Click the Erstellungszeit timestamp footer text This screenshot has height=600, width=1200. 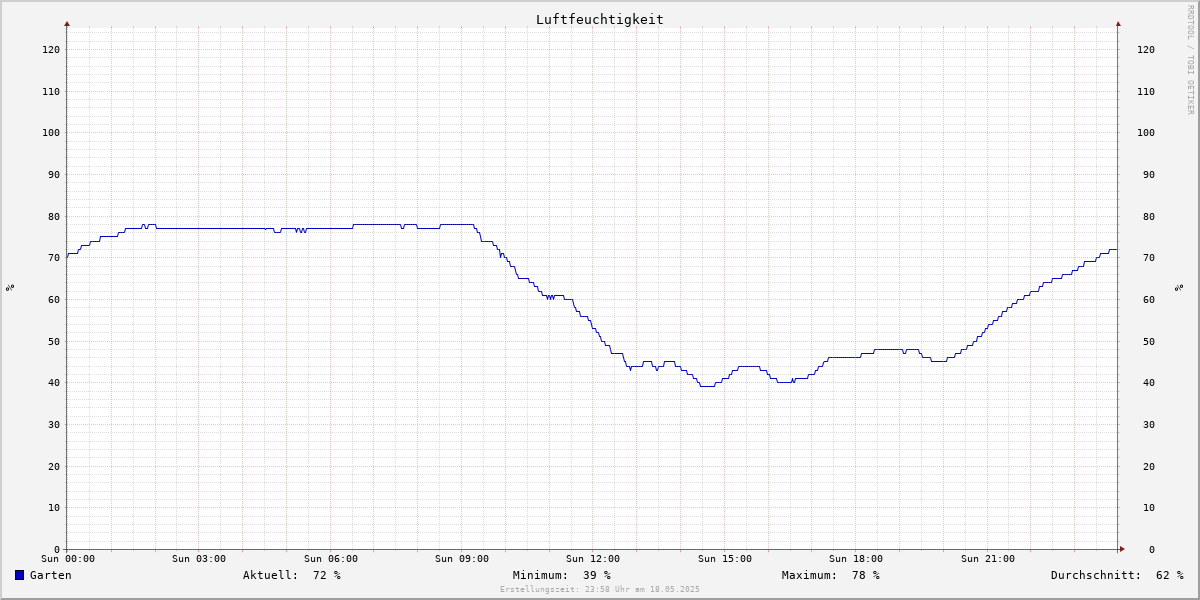click(600, 589)
